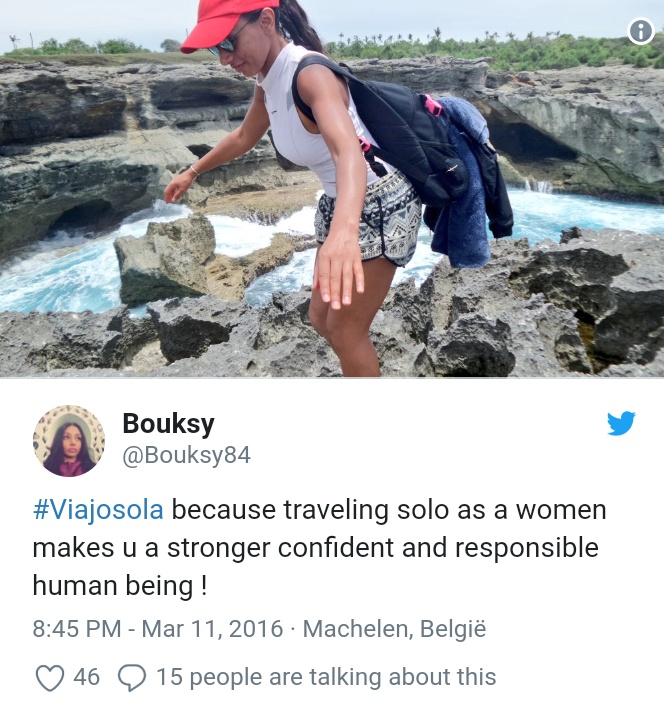Visit the @Bouksy84 handle
The image size is (664, 713).
click(x=186, y=455)
